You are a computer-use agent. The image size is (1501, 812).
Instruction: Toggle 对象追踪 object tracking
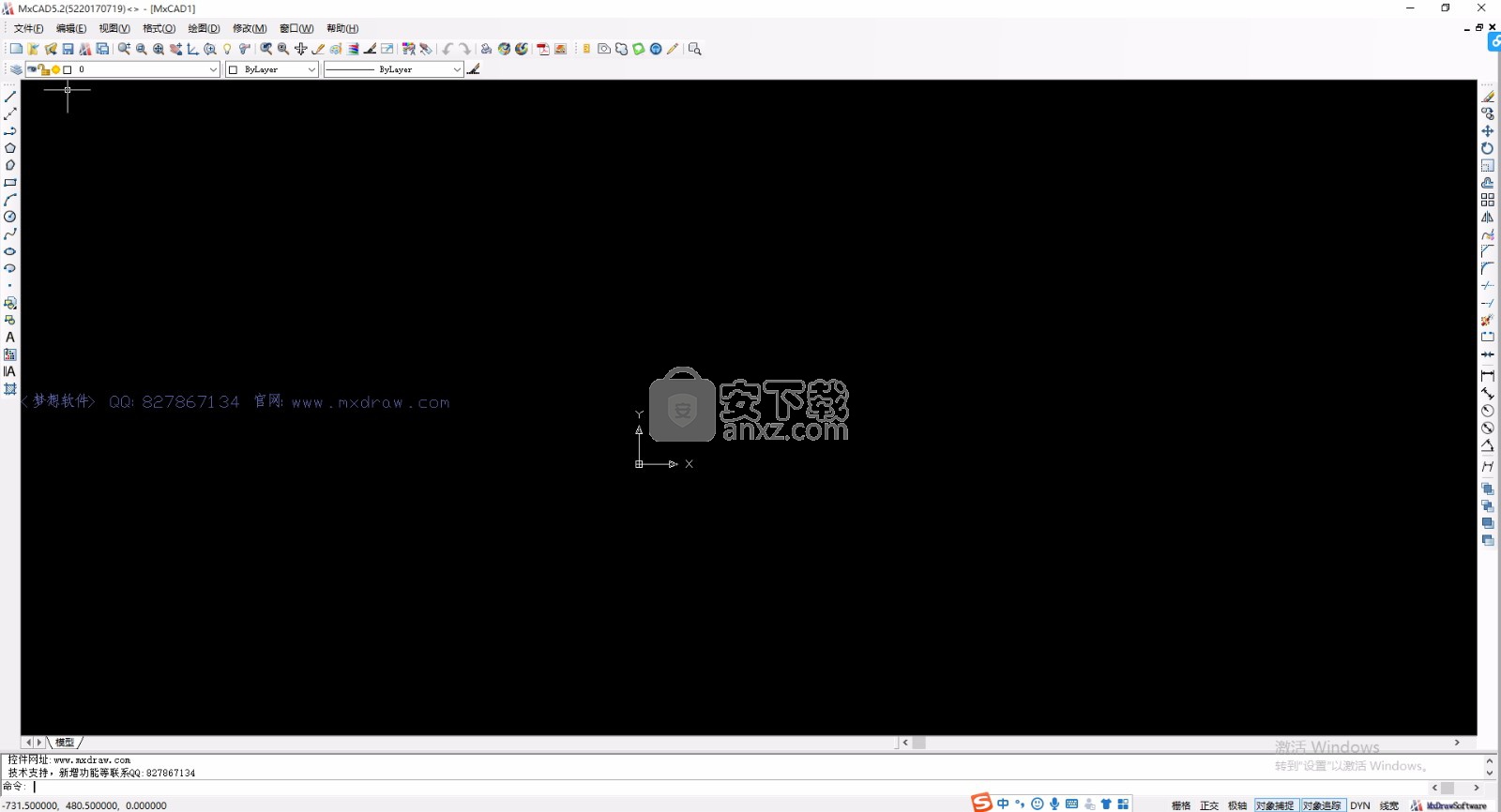click(x=1322, y=805)
